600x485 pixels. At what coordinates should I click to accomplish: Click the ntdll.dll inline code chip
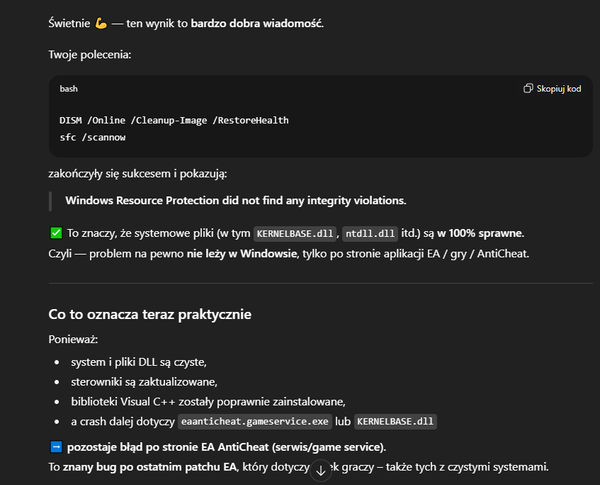click(368, 233)
